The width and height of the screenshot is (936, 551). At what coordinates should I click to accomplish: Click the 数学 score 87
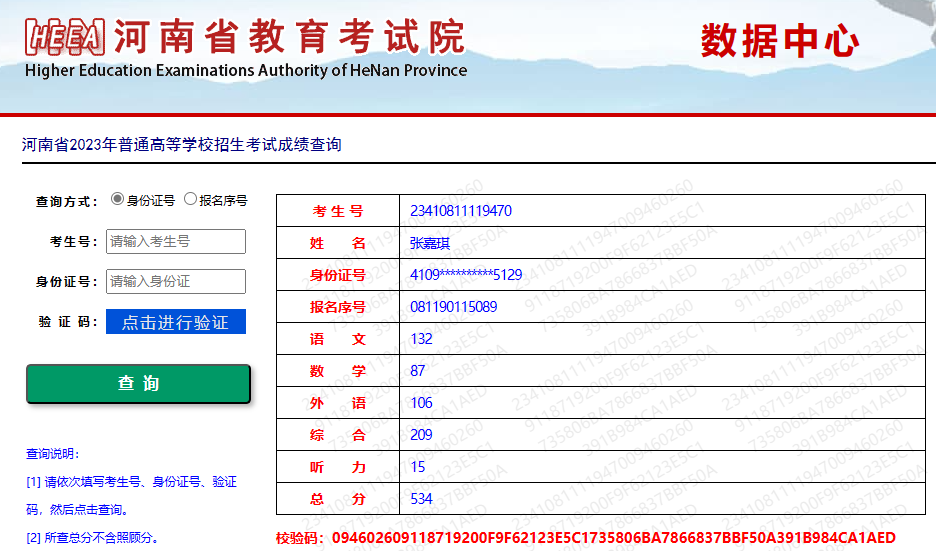coord(417,371)
